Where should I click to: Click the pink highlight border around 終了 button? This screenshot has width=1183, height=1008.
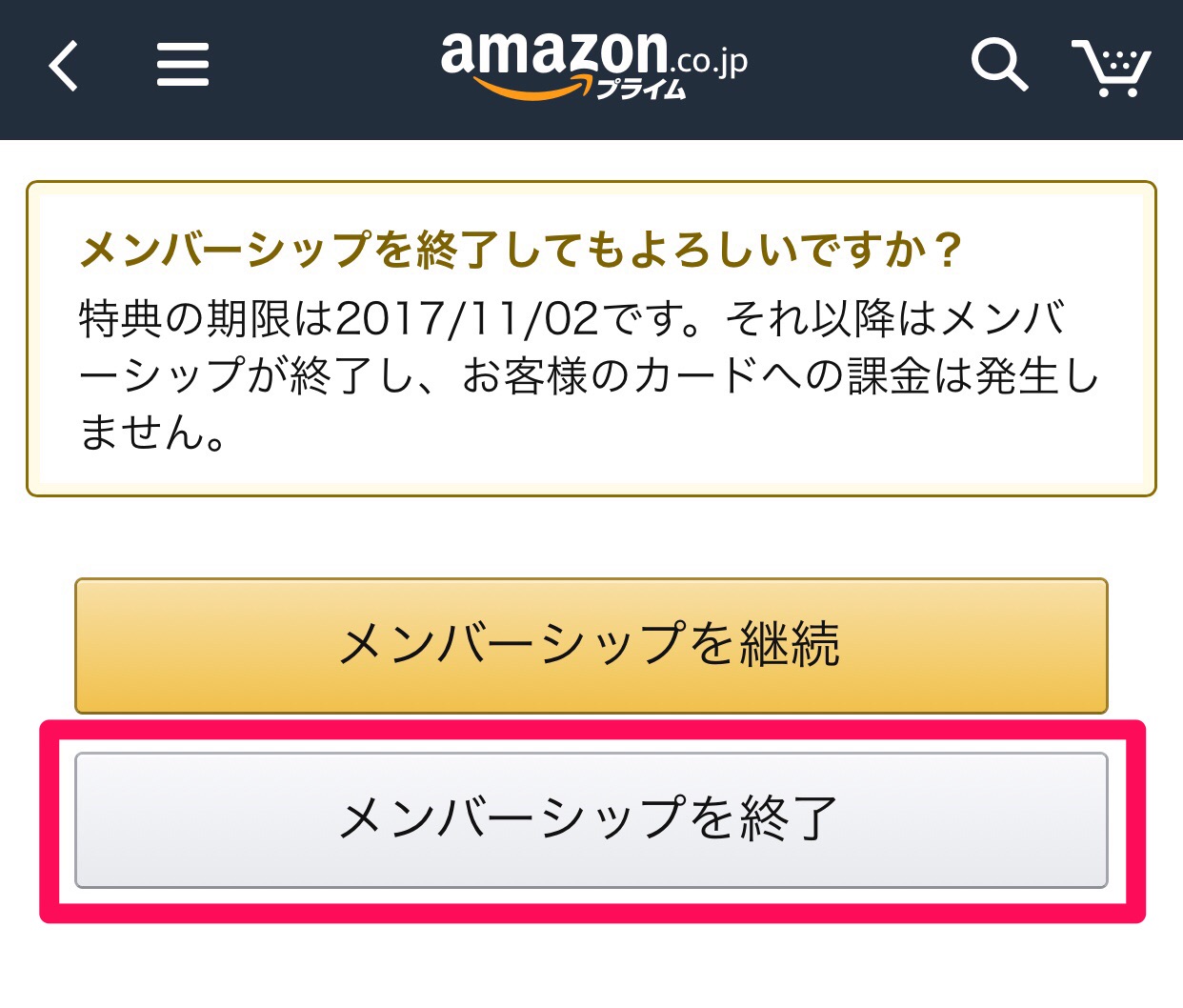coord(591,914)
